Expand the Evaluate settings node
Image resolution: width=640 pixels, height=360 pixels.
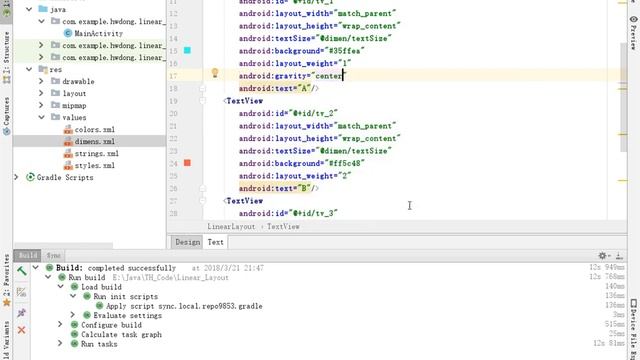tap(73, 315)
